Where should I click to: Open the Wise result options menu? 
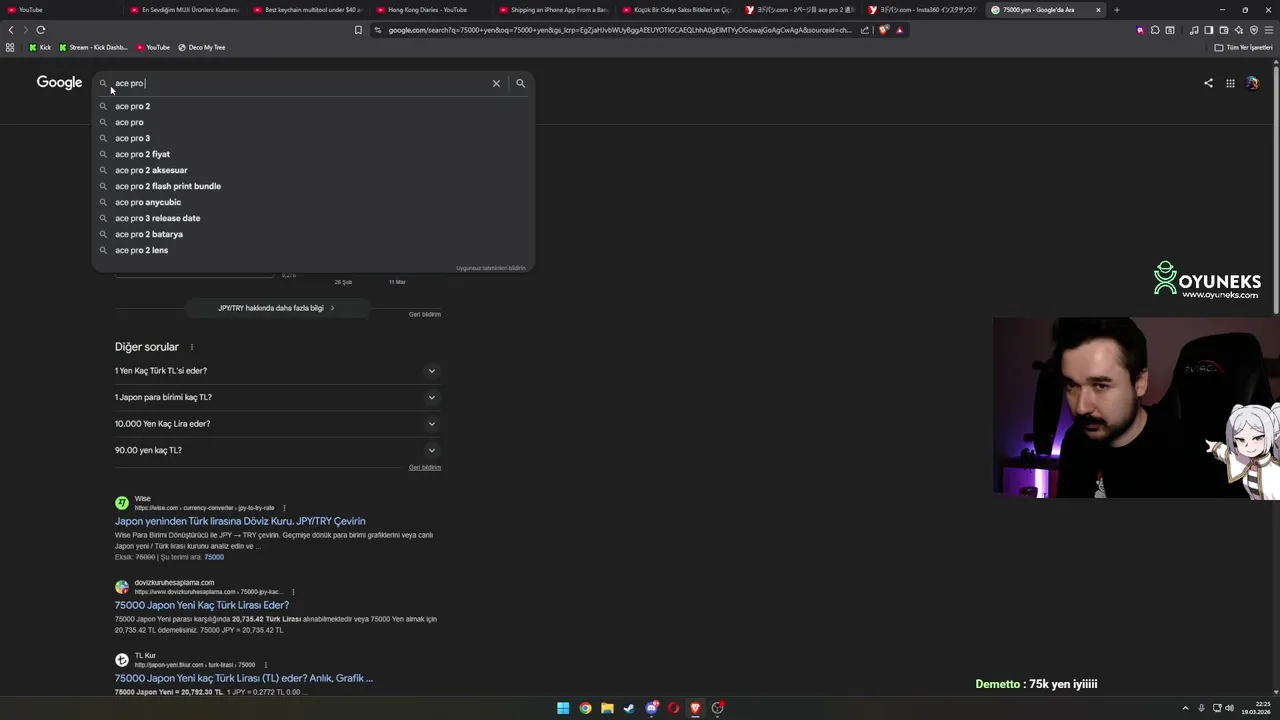click(x=284, y=508)
